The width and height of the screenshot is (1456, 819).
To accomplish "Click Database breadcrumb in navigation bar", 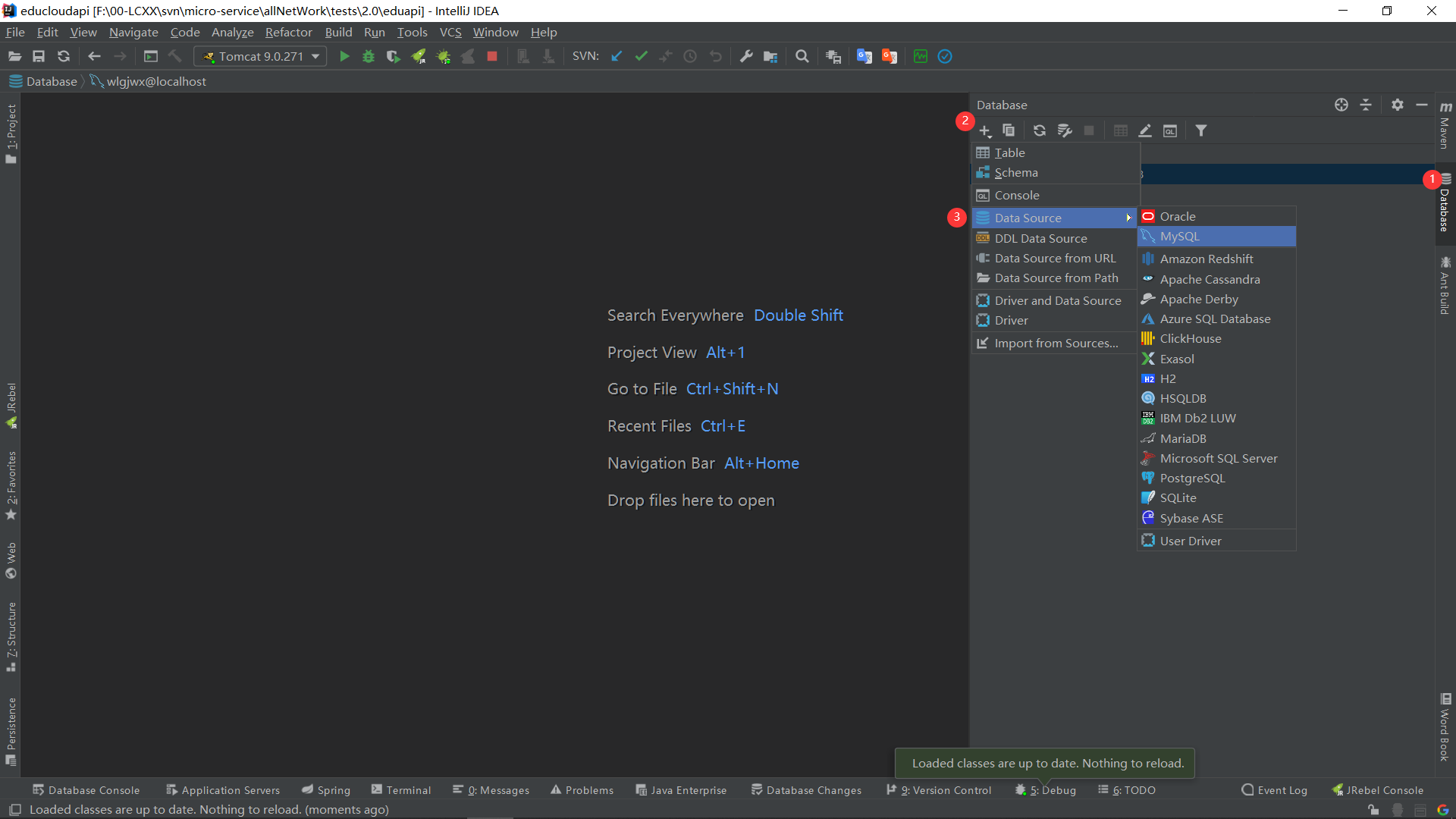I will click(x=43, y=81).
